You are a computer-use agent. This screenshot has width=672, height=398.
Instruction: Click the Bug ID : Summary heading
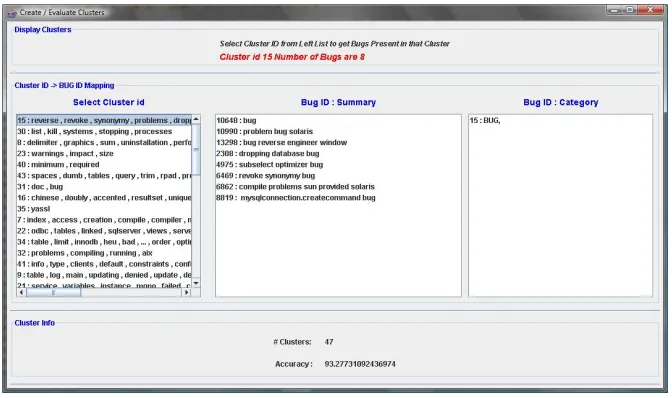tap(338, 102)
